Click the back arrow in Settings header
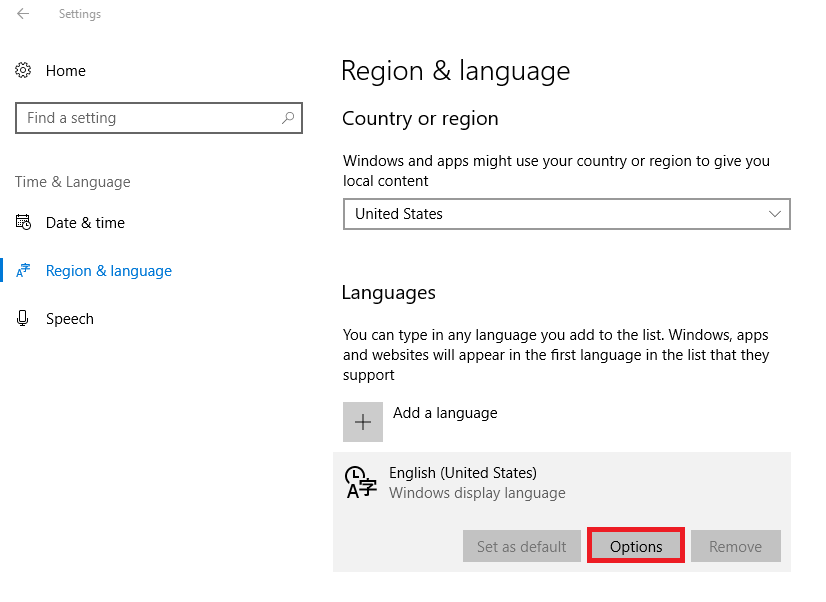Image resolution: width=826 pixels, height=602 pixels. [x=23, y=14]
